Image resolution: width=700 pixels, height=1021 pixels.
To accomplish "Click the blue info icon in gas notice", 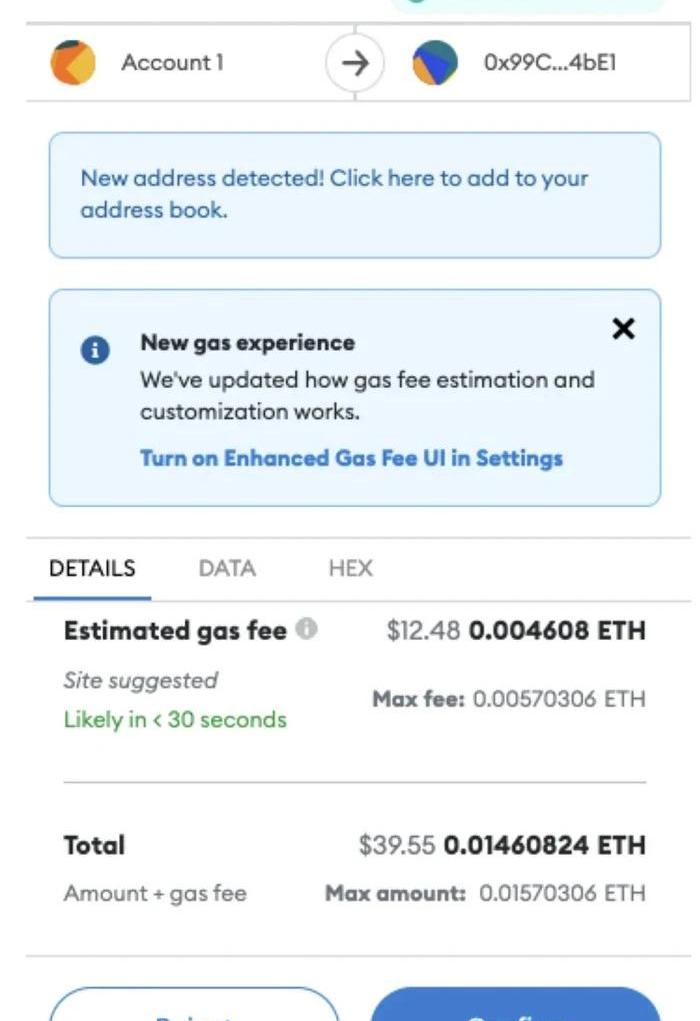I will pos(95,350).
